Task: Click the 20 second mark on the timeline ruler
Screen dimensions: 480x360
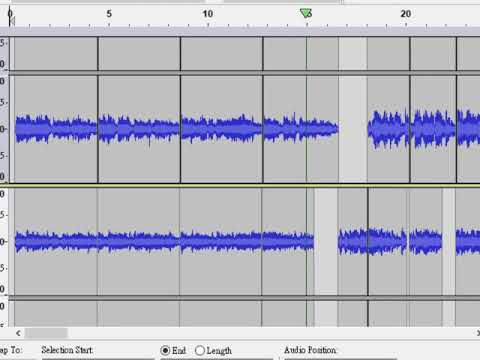Action: 406,14
